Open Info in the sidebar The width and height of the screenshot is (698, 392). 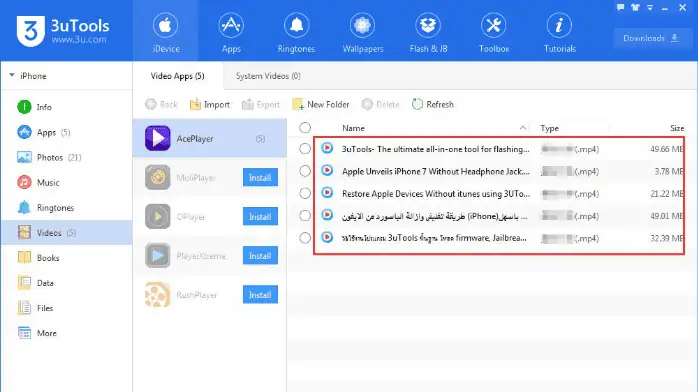[x=67, y=107]
